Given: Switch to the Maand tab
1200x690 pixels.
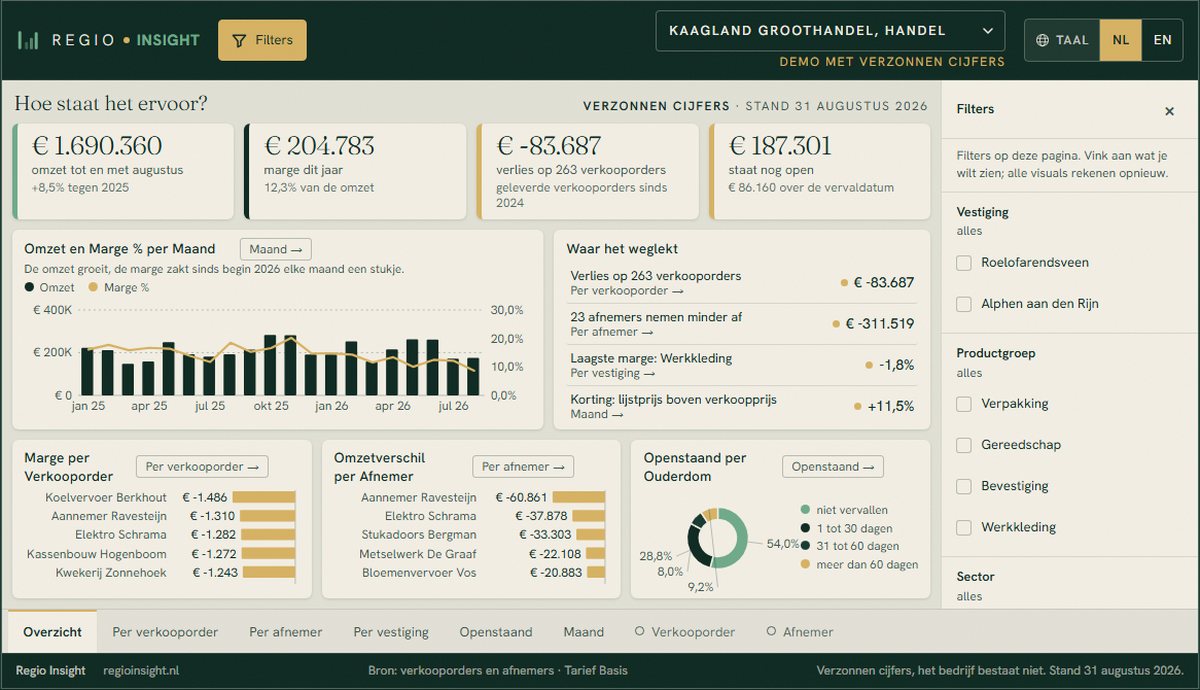Looking at the screenshot, I should coord(584,632).
